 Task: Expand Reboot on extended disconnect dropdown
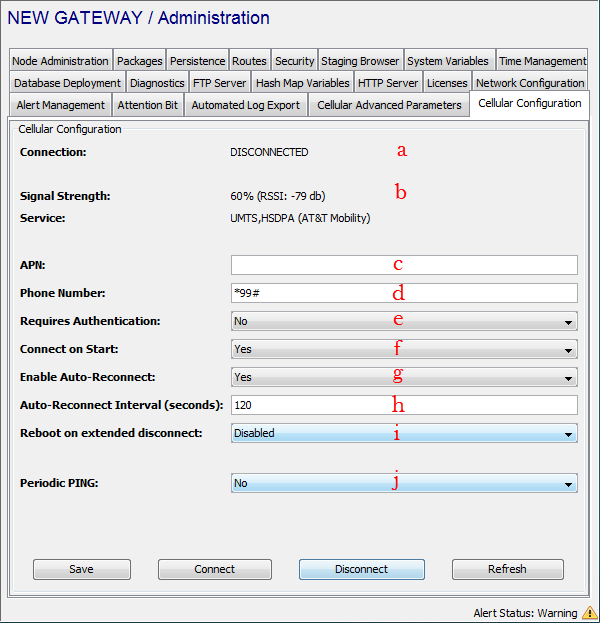403,433
